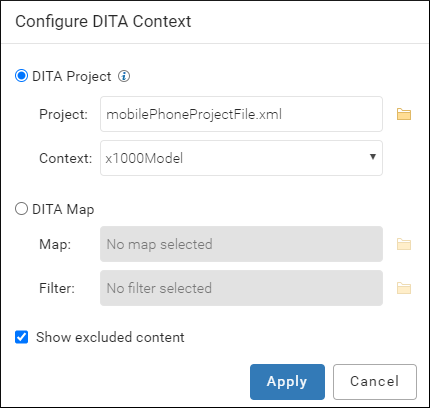This screenshot has height=408, width=430.
Task: Click the Cancel button
Action: [x=375, y=382]
